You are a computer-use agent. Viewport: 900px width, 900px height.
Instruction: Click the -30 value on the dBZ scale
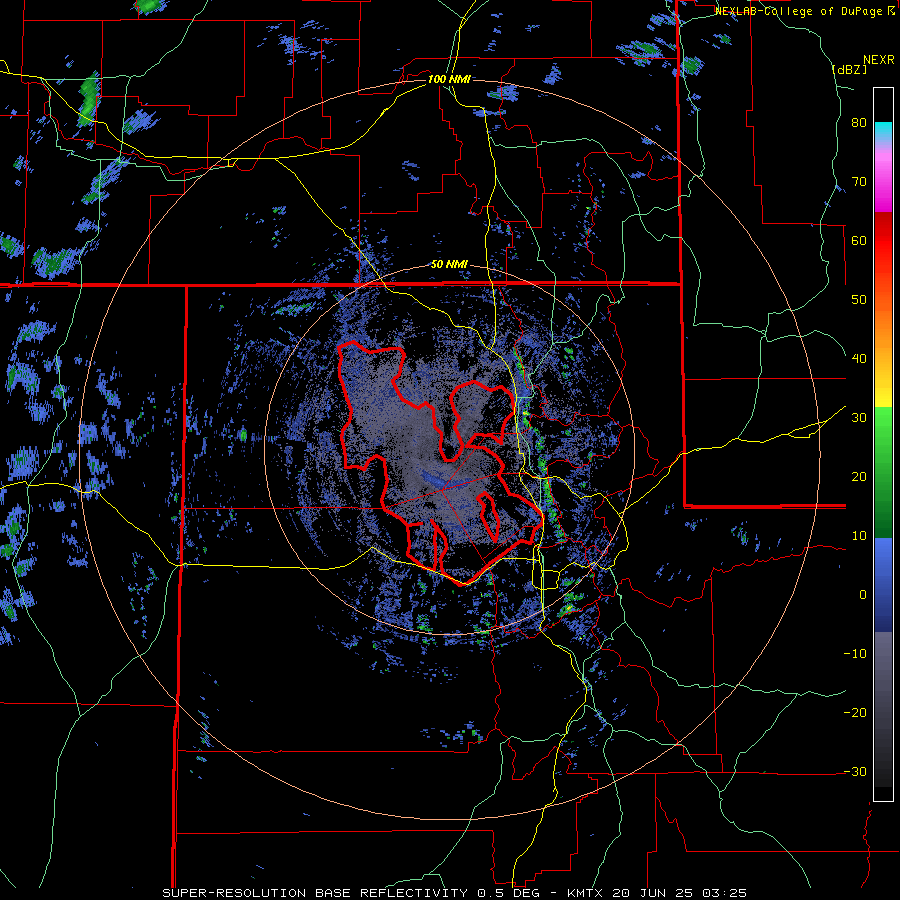(855, 772)
